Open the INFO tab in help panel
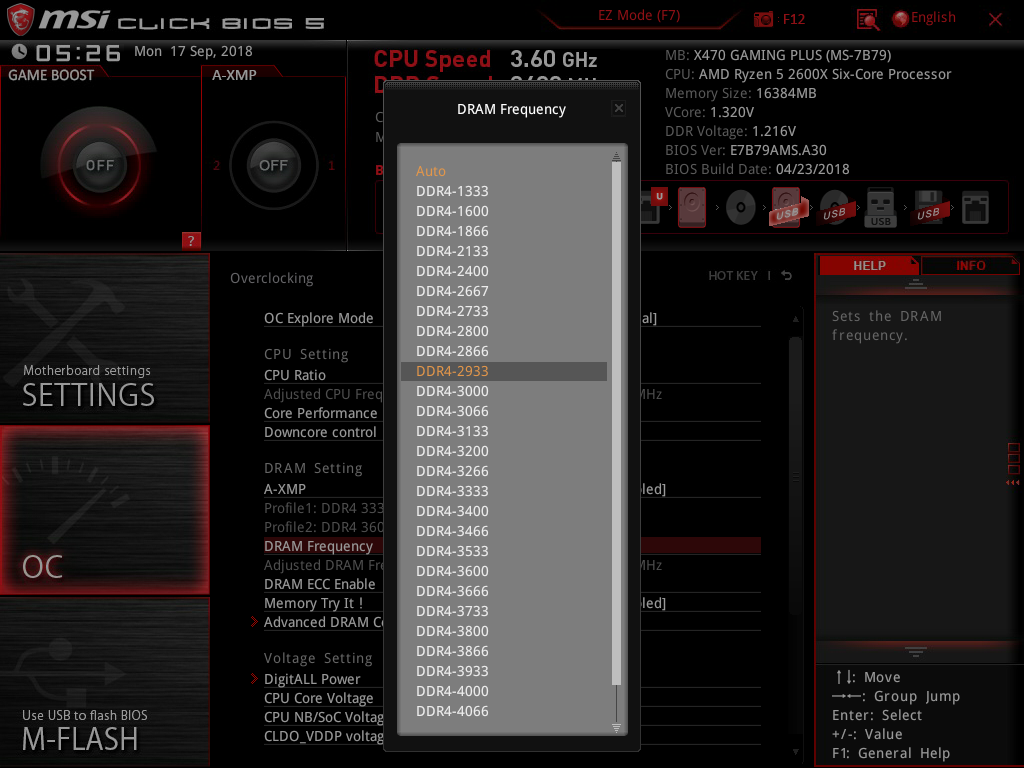 click(x=969, y=265)
